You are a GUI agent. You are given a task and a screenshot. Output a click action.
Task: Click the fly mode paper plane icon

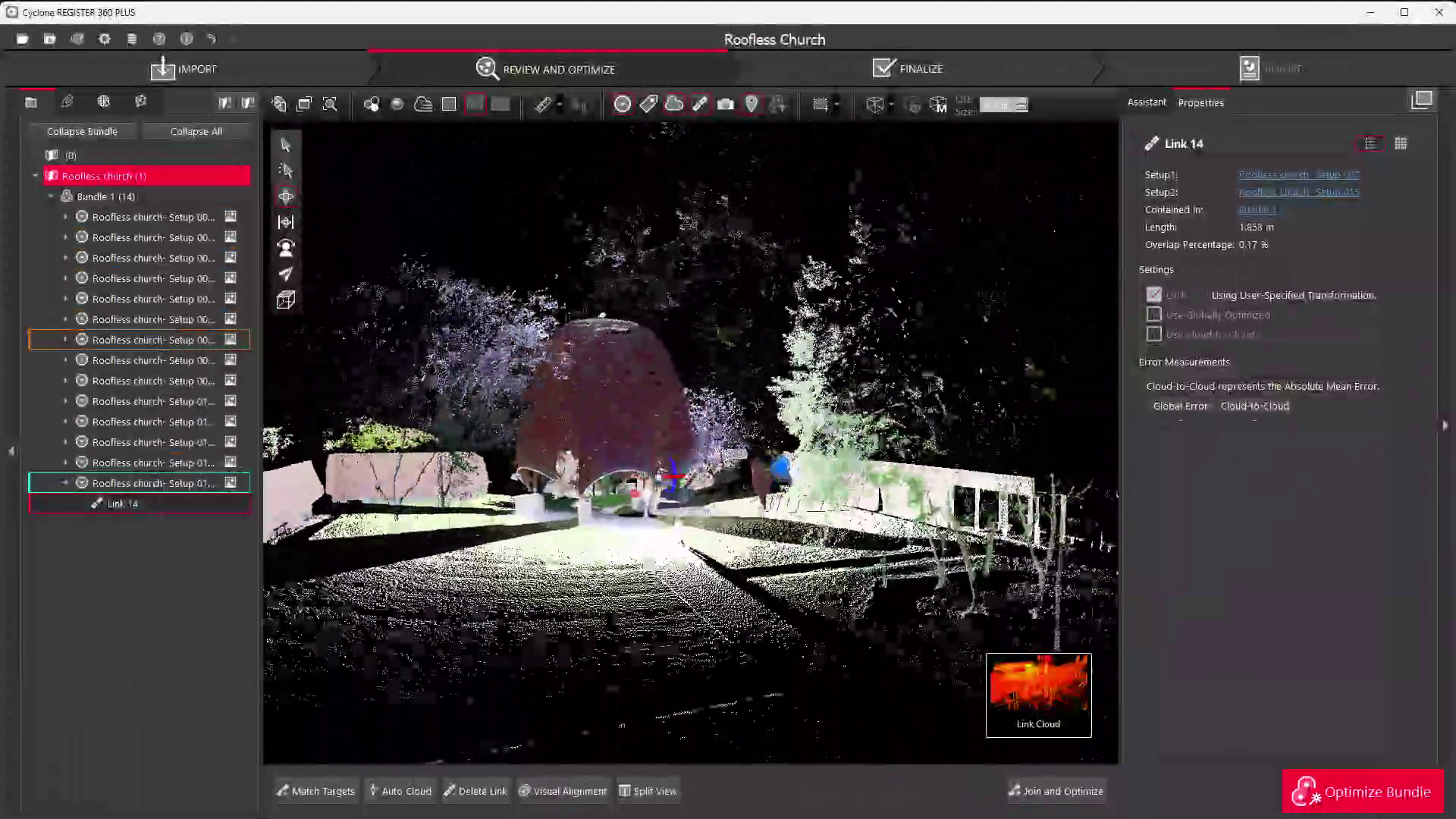coord(286,274)
